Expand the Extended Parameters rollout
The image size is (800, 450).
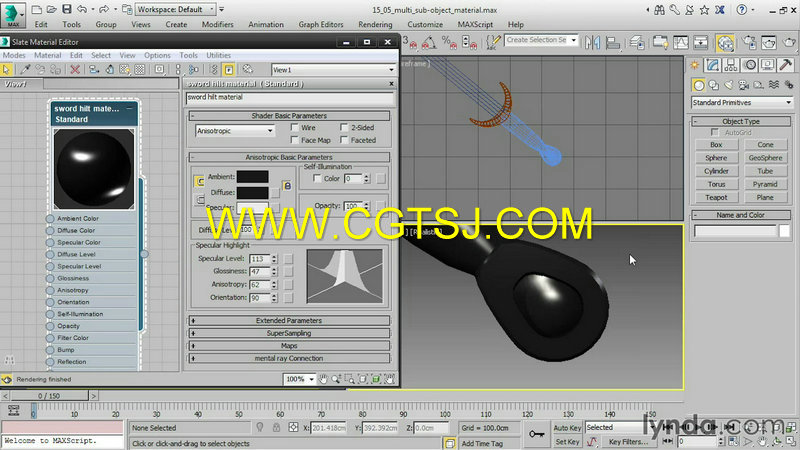click(289, 320)
